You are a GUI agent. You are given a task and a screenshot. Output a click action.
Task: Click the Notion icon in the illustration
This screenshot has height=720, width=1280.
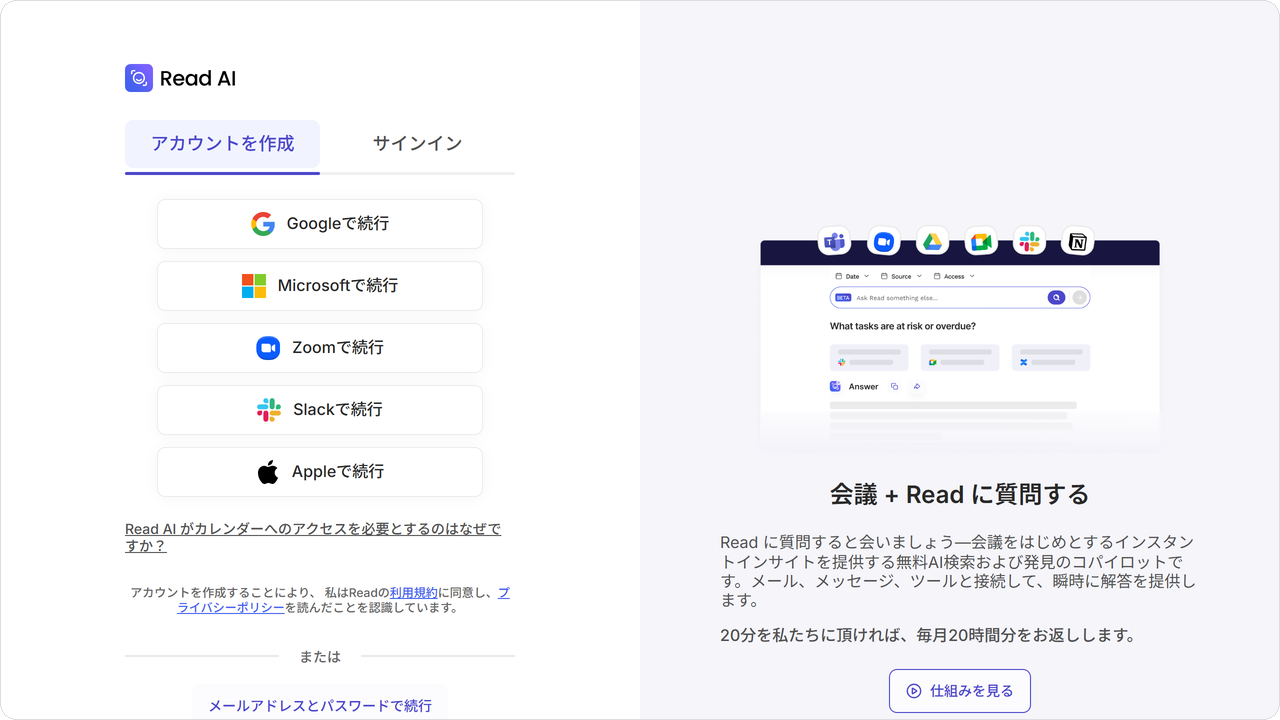point(1078,241)
